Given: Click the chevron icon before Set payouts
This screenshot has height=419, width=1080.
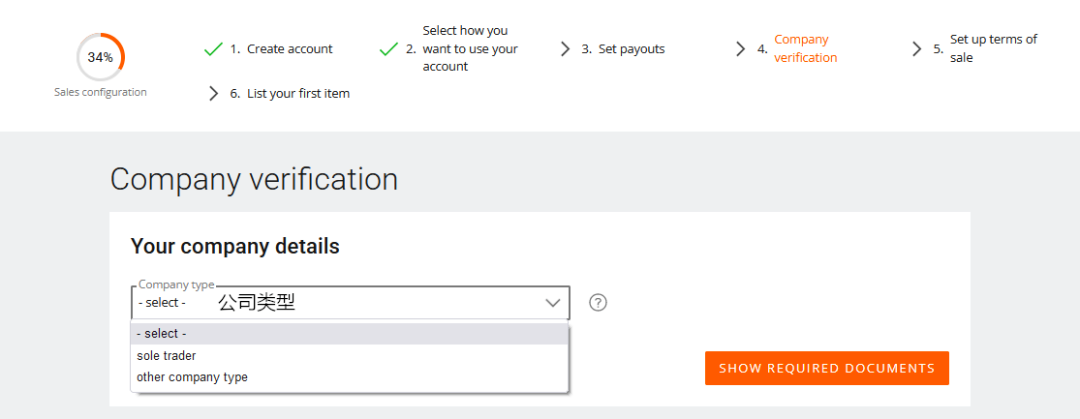Looking at the screenshot, I should (565, 49).
